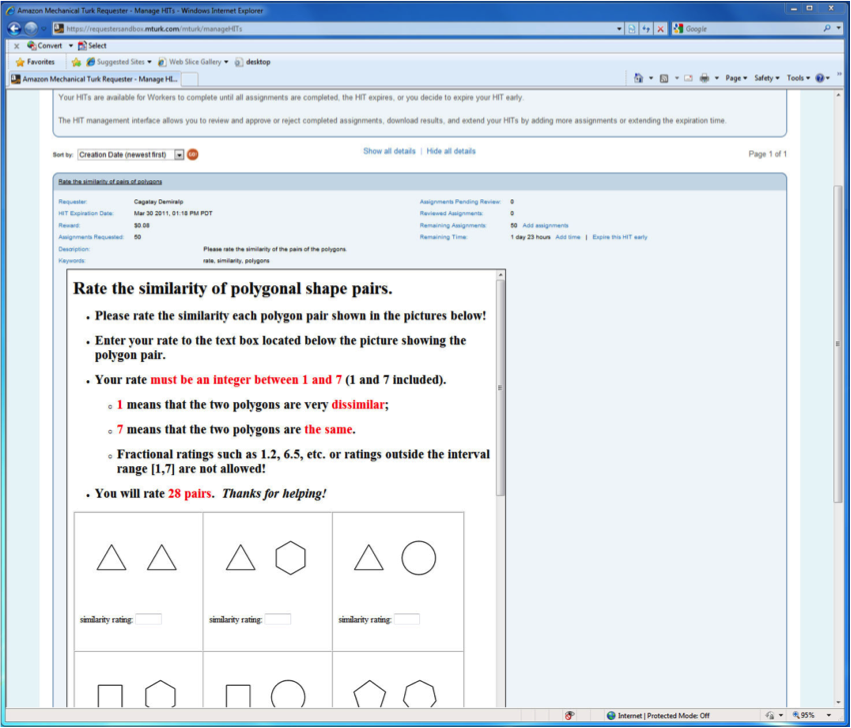851x728 pixels.
Task: Click the HIT preview scrollbar up arrow
Action: [x=500, y=275]
